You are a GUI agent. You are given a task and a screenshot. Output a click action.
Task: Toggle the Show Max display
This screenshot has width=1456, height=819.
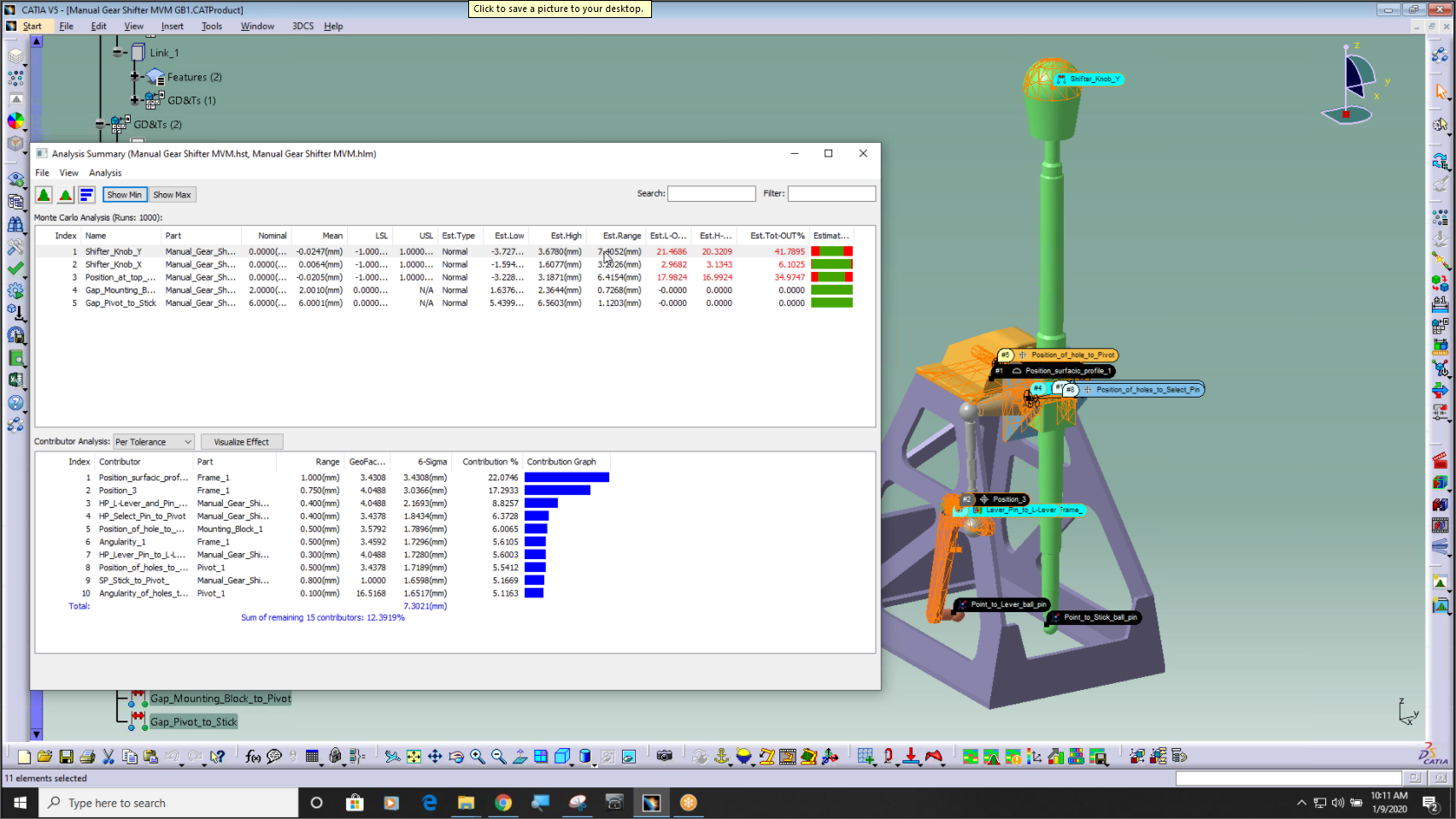click(x=172, y=194)
